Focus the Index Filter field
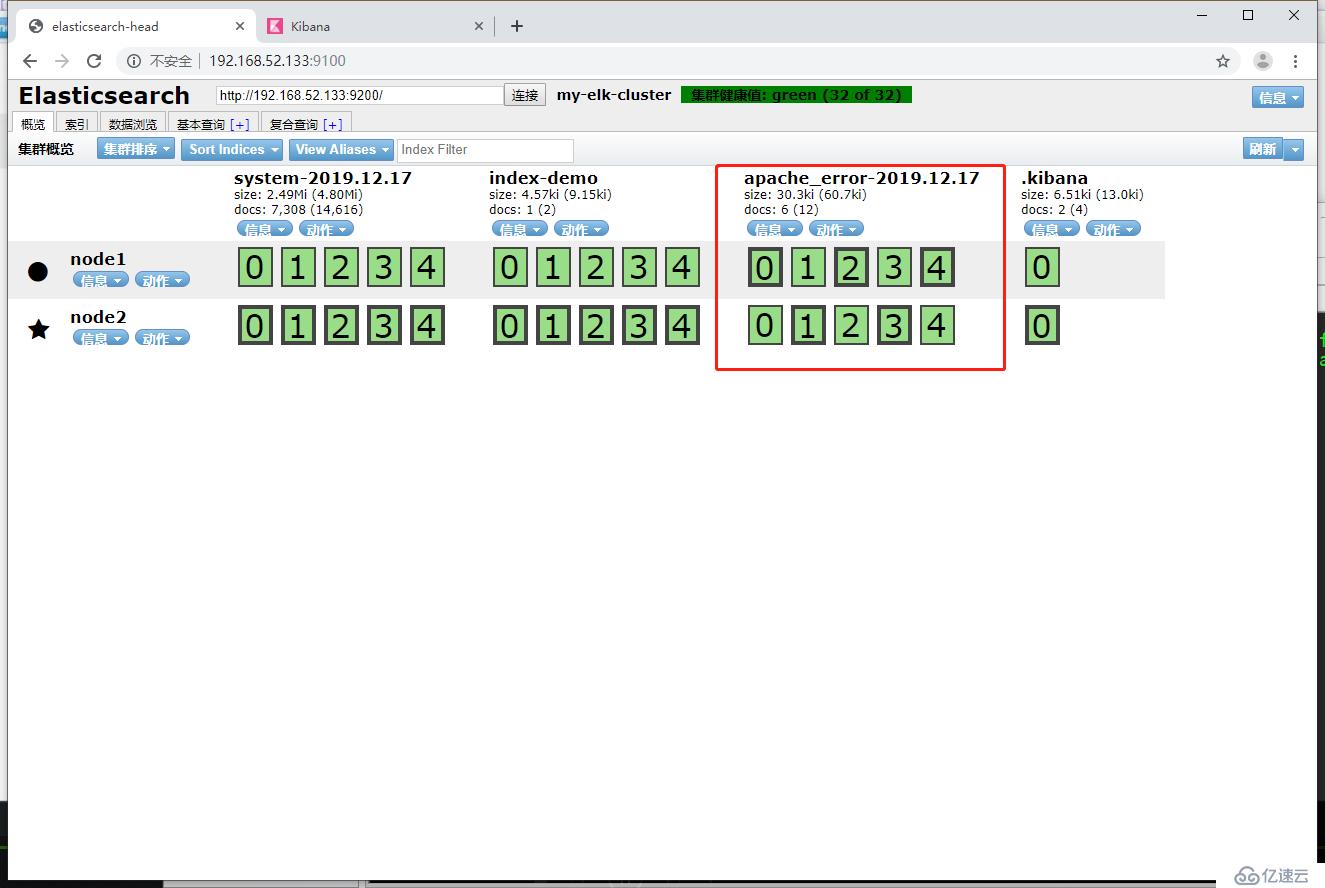The image size is (1325, 888). (x=485, y=149)
